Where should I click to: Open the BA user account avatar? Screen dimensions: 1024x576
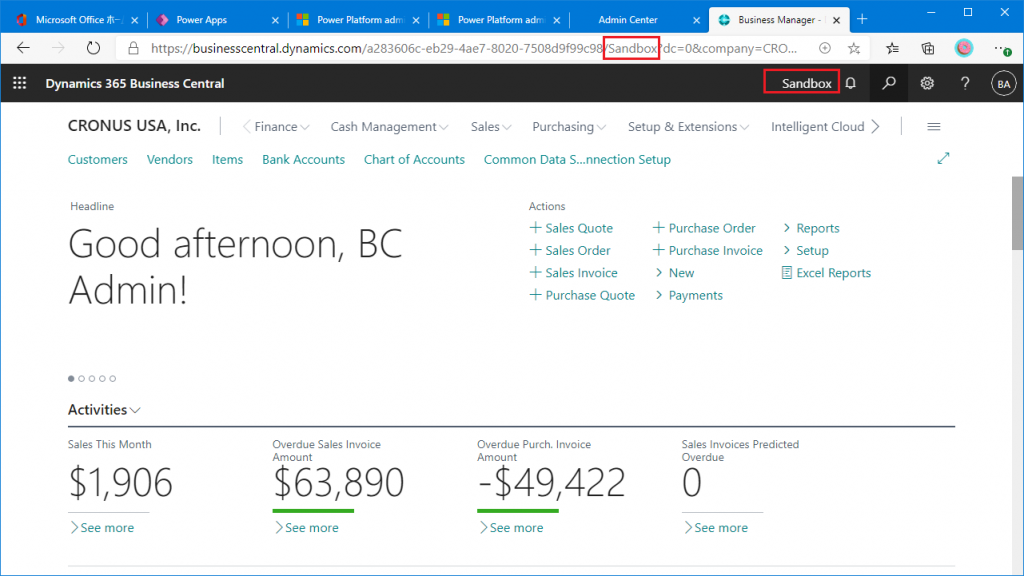[1003, 84]
